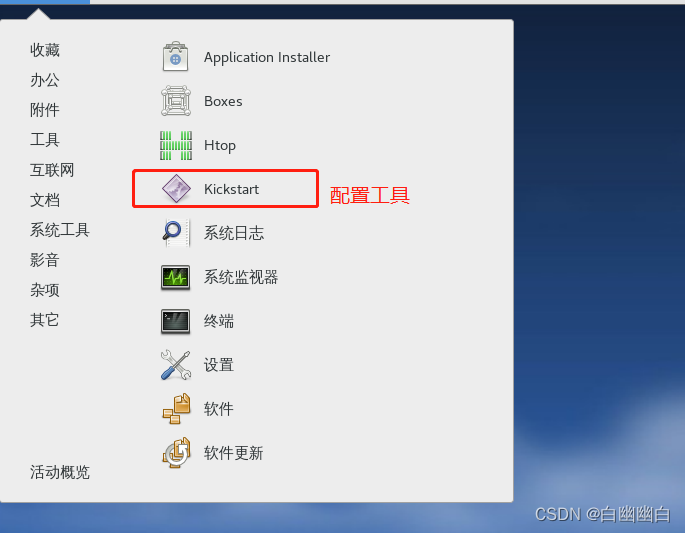Select the 系统监视器 label
Image resolution: width=685 pixels, height=533 pixels.
[x=241, y=277]
